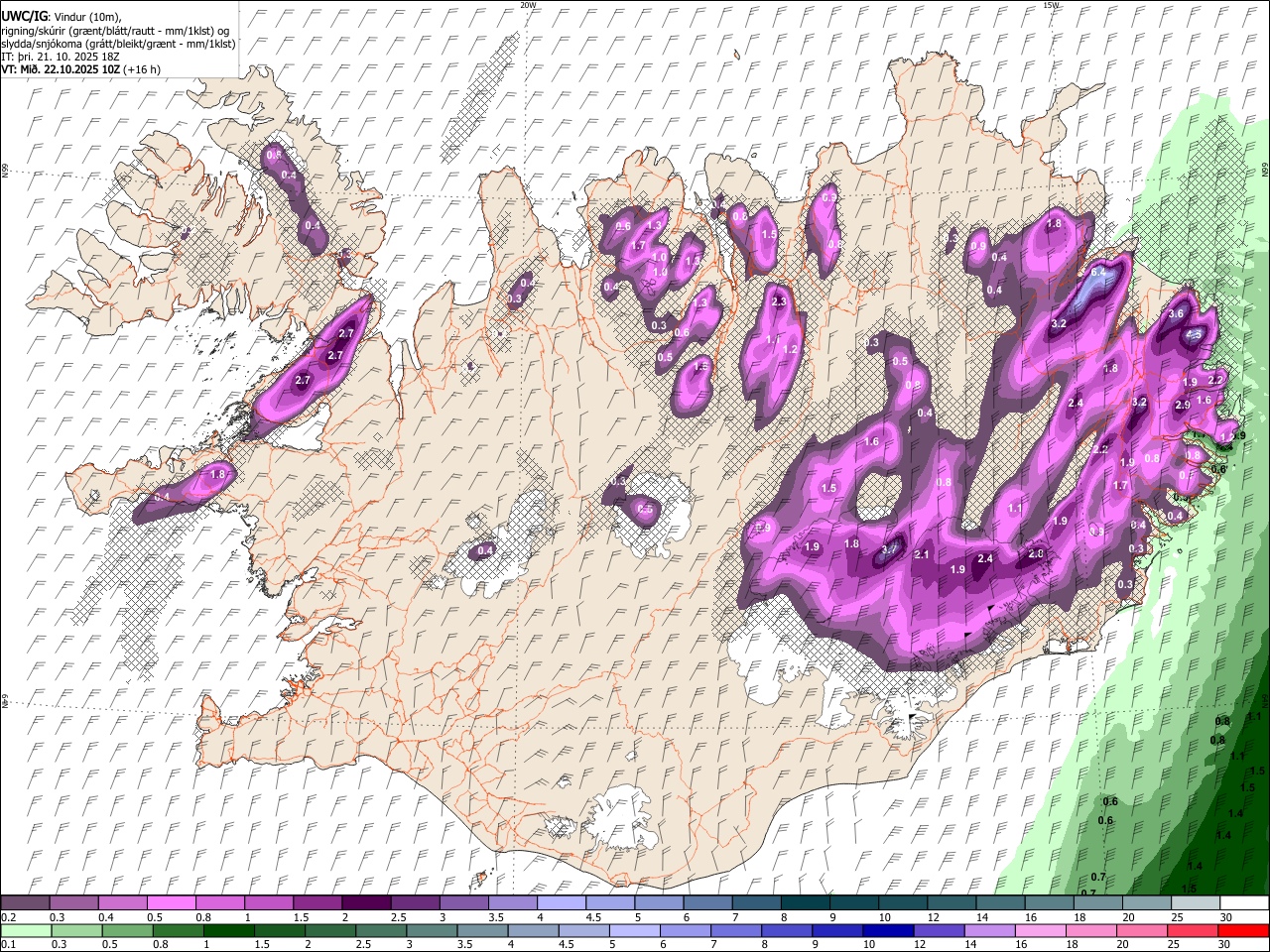Click the upper legend's '0.2' scale label
Image resolution: width=1270 pixels, height=952 pixels.
[x=8, y=917]
